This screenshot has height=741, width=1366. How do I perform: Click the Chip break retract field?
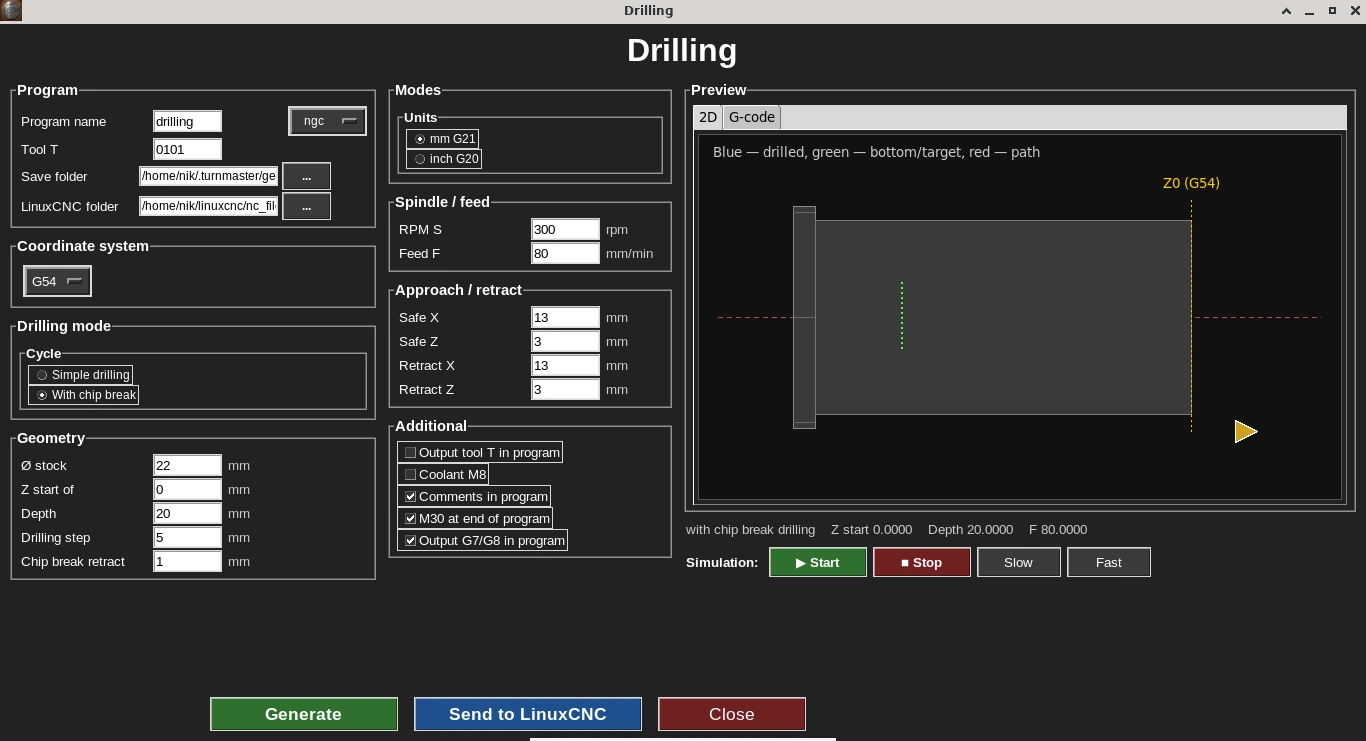(x=187, y=562)
